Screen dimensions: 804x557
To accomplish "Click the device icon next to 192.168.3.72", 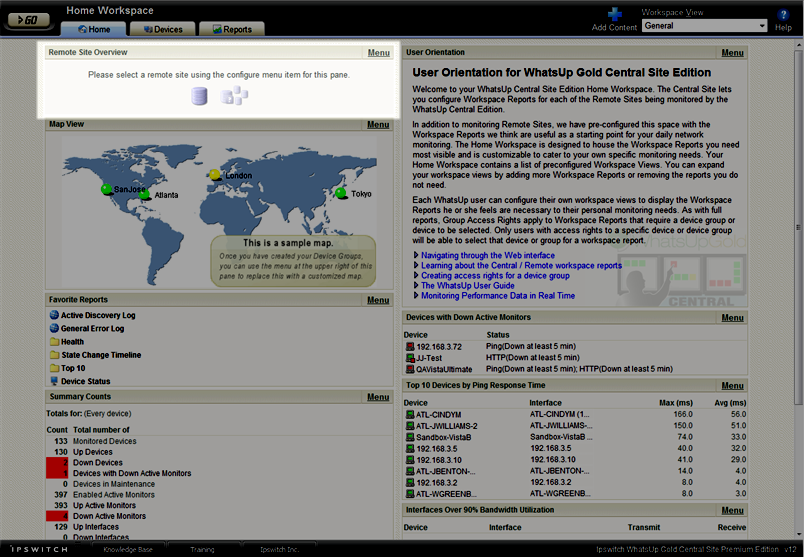I will click(x=410, y=346).
